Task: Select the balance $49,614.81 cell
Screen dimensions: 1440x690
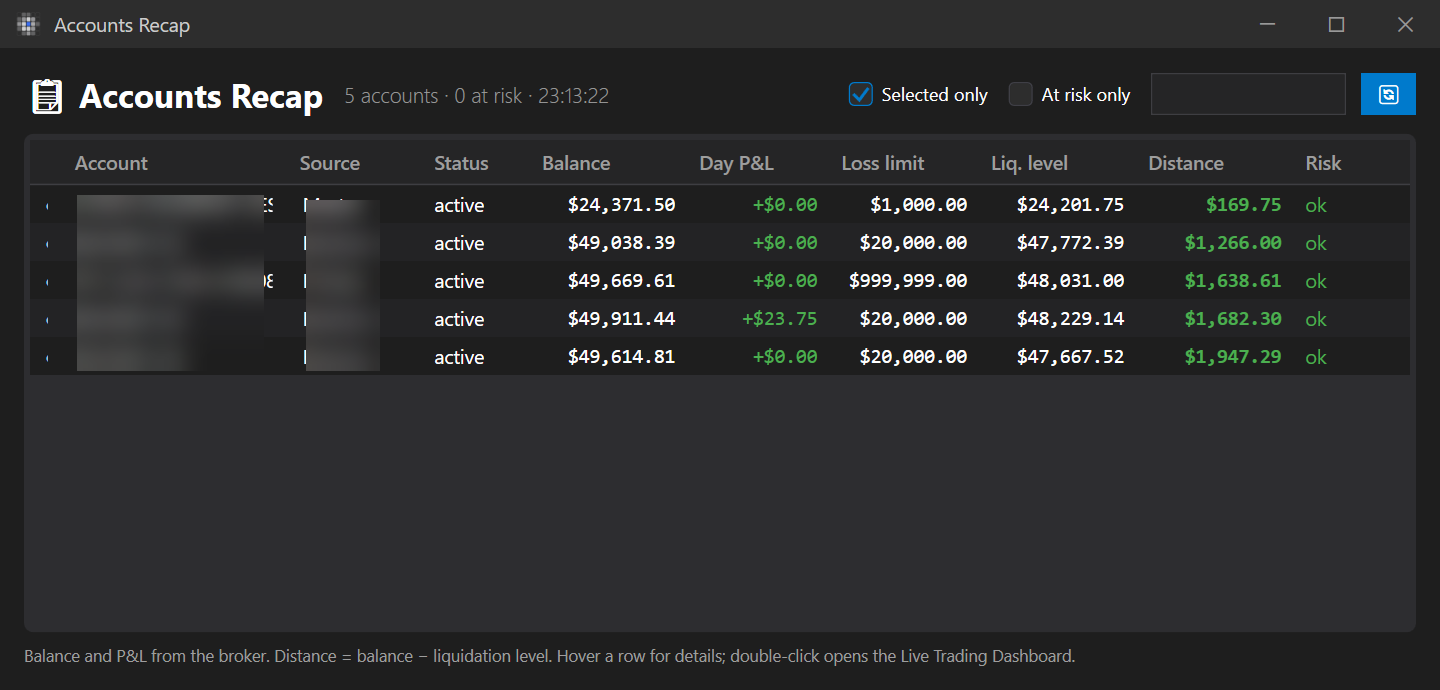Action: point(621,357)
